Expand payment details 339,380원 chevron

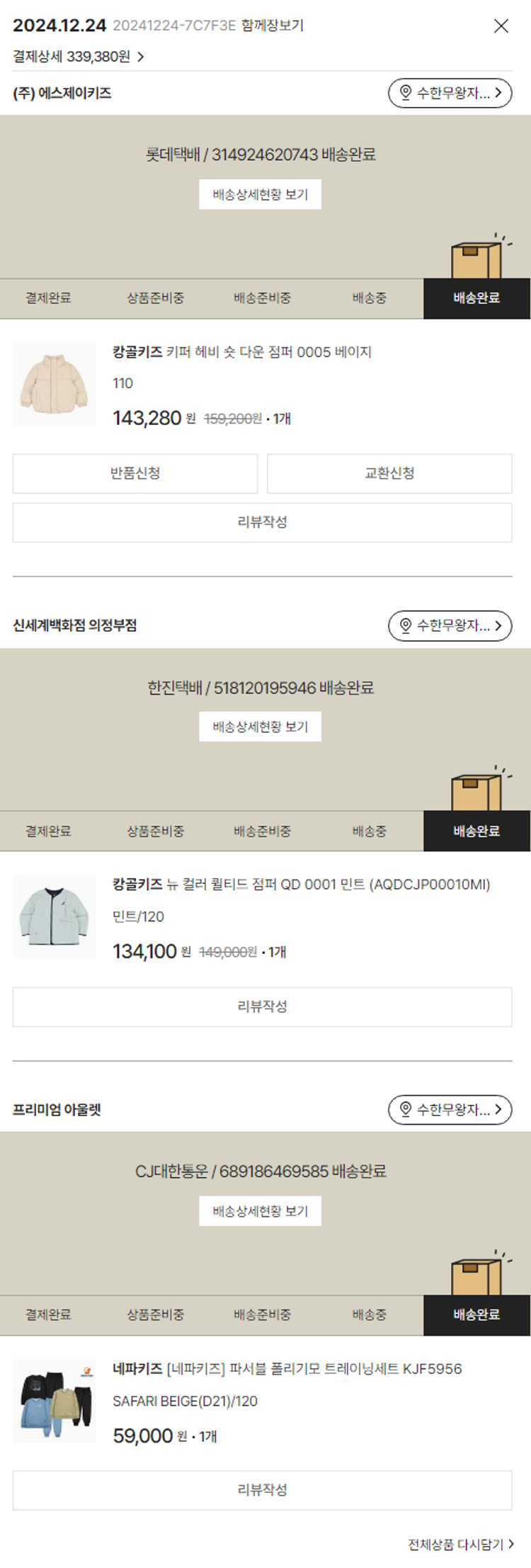[x=140, y=57]
